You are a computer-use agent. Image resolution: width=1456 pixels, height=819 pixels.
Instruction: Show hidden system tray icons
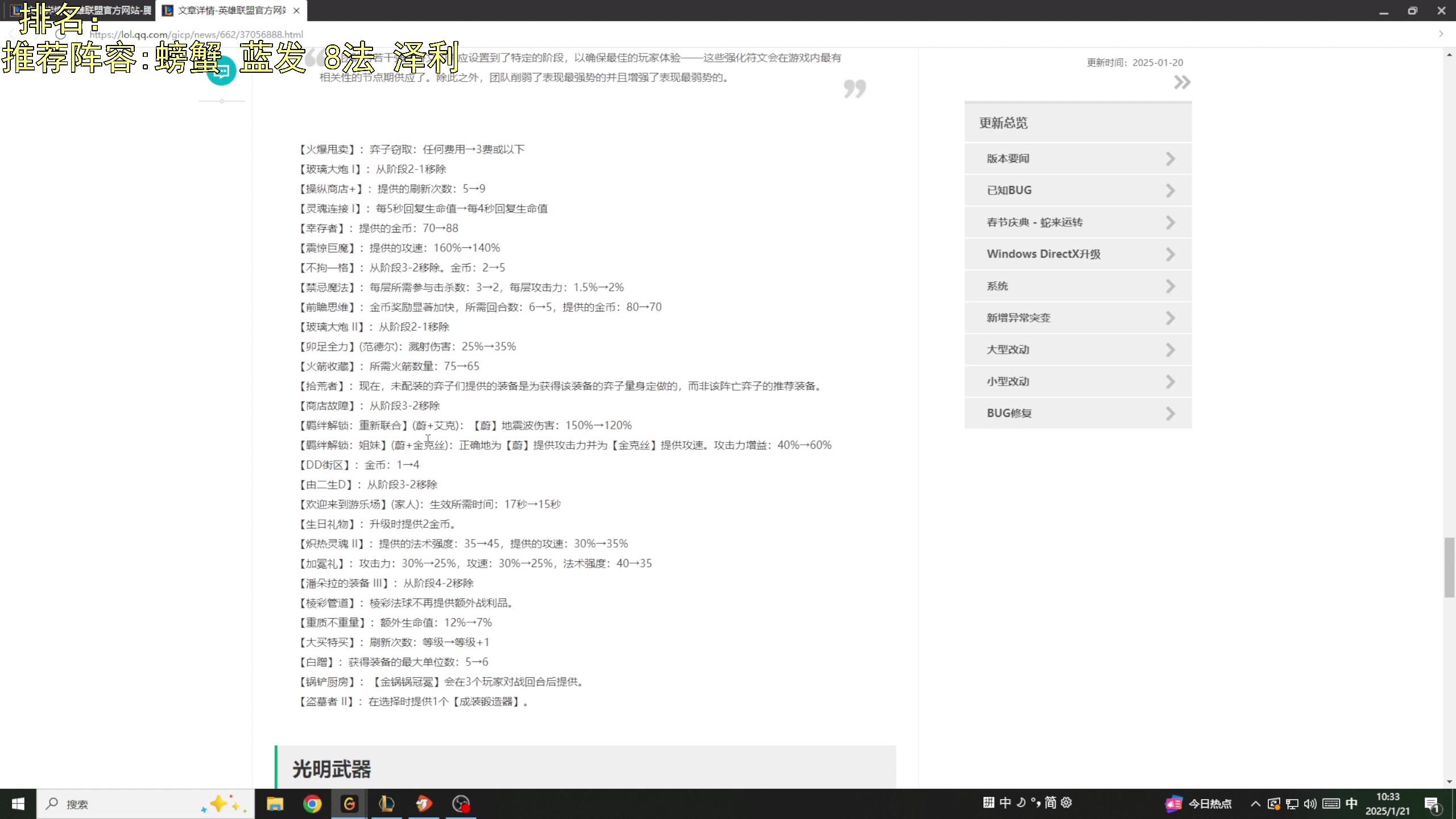click(1255, 804)
